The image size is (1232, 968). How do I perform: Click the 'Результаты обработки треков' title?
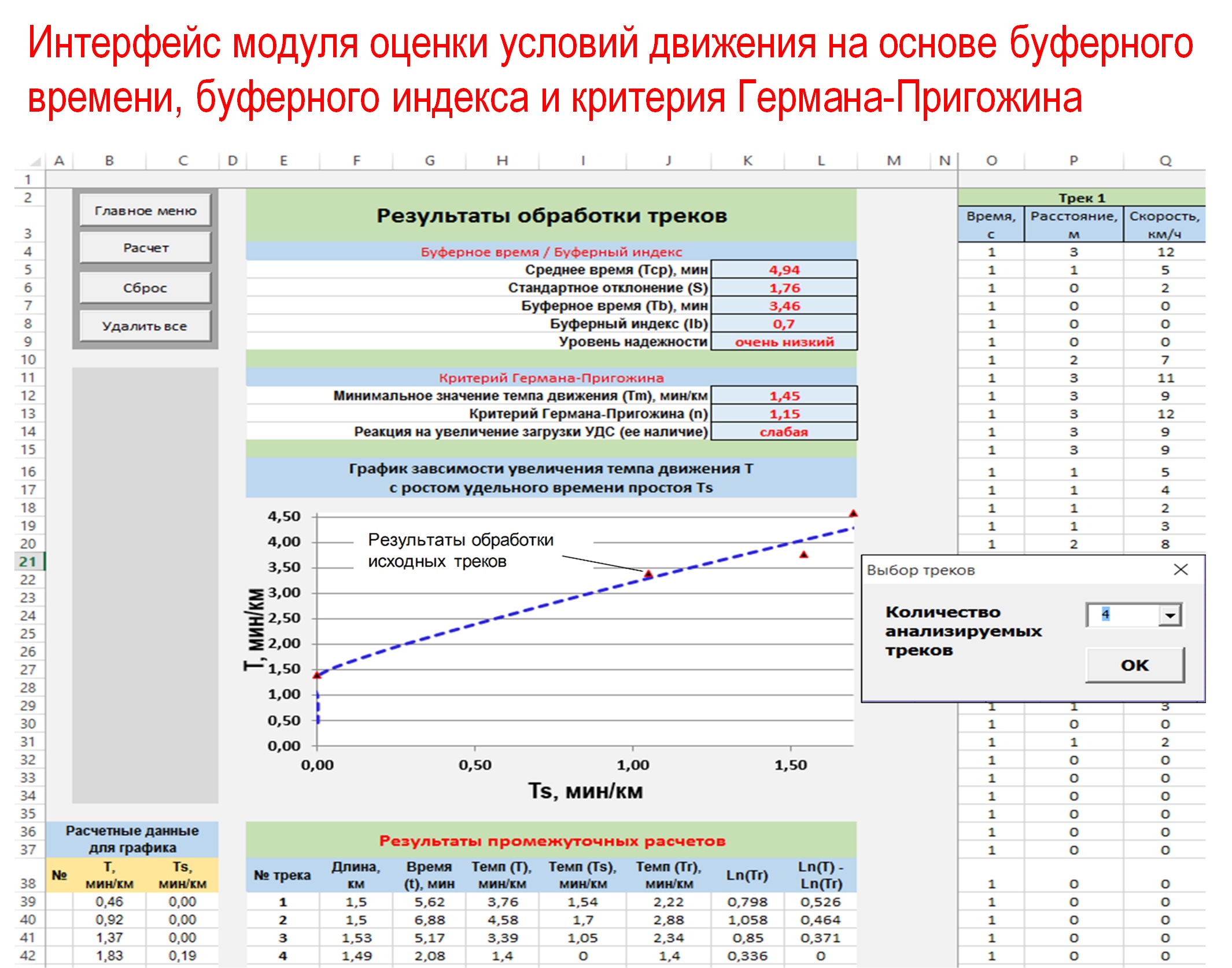[x=551, y=216]
